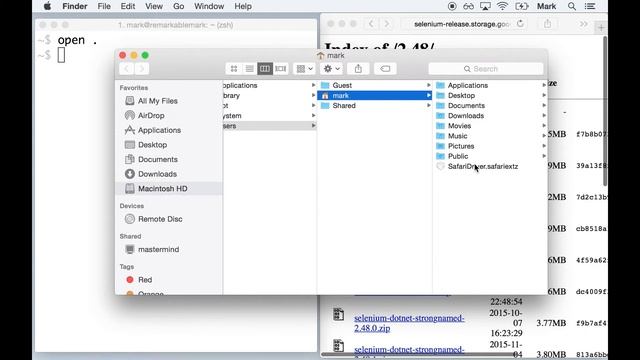The image size is (640, 360).
Task: Open the Mark user menu
Action: (x=546, y=6)
